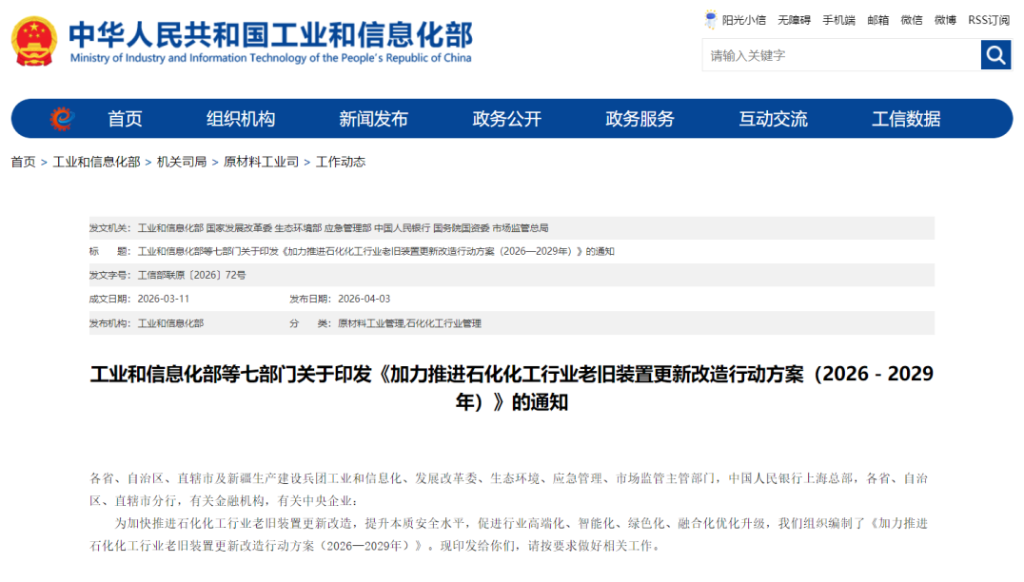The width and height of the screenshot is (1024, 582).
Task: Open the 无障碍 accessibility link
Action: [794, 20]
